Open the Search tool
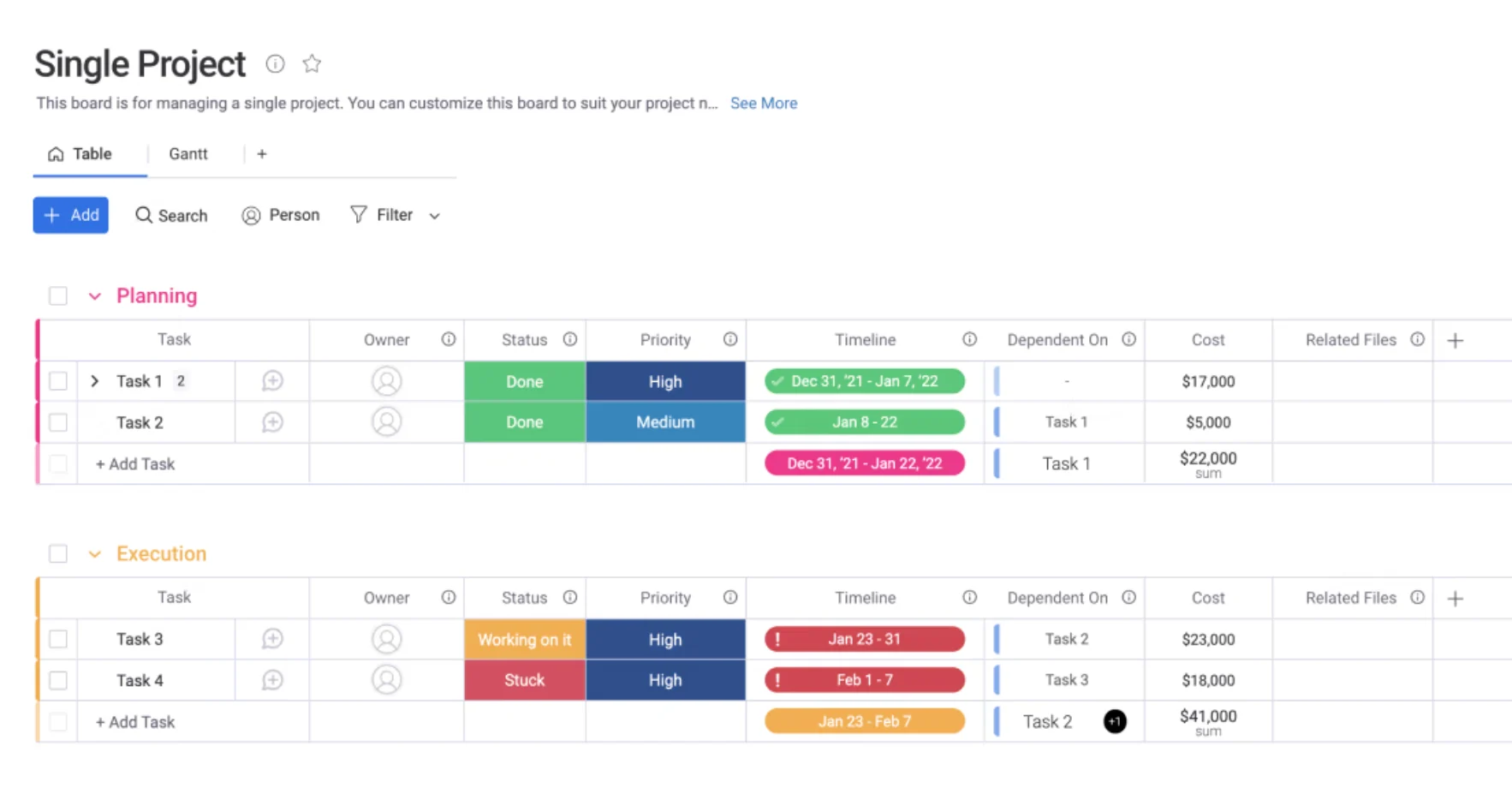 pos(171,215)
